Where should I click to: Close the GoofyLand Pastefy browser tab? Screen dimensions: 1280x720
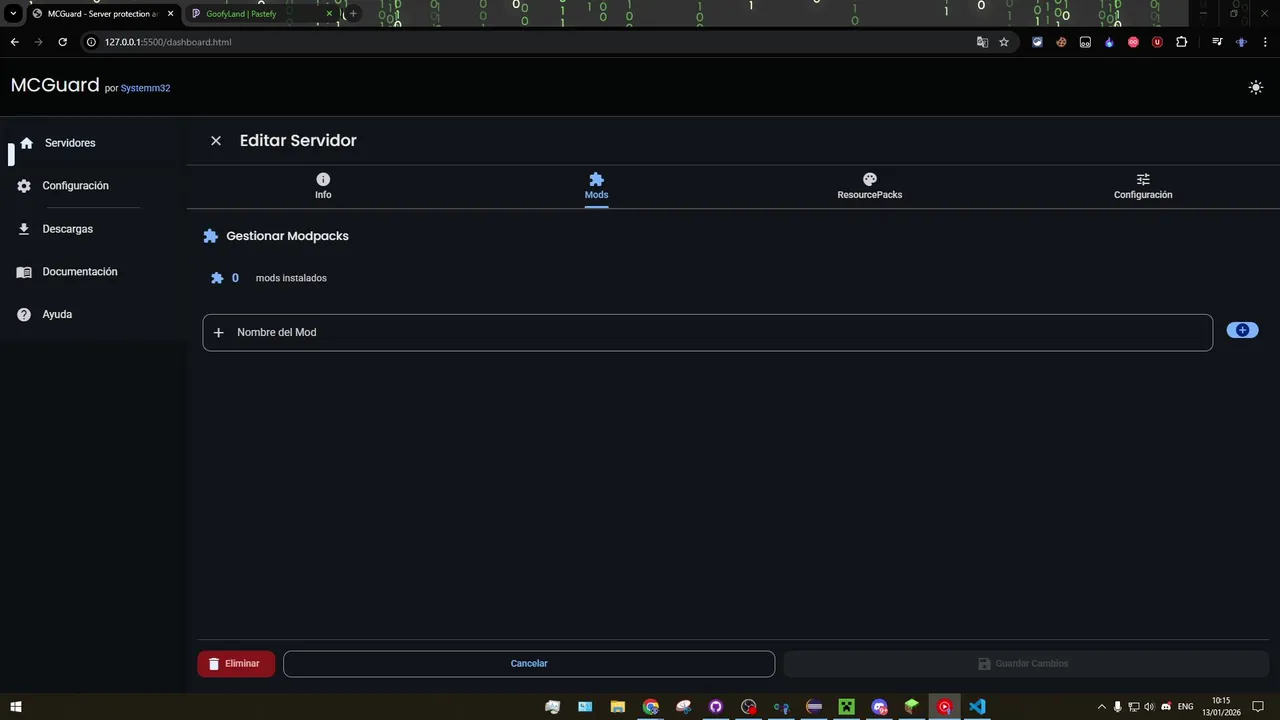[329, 14]
